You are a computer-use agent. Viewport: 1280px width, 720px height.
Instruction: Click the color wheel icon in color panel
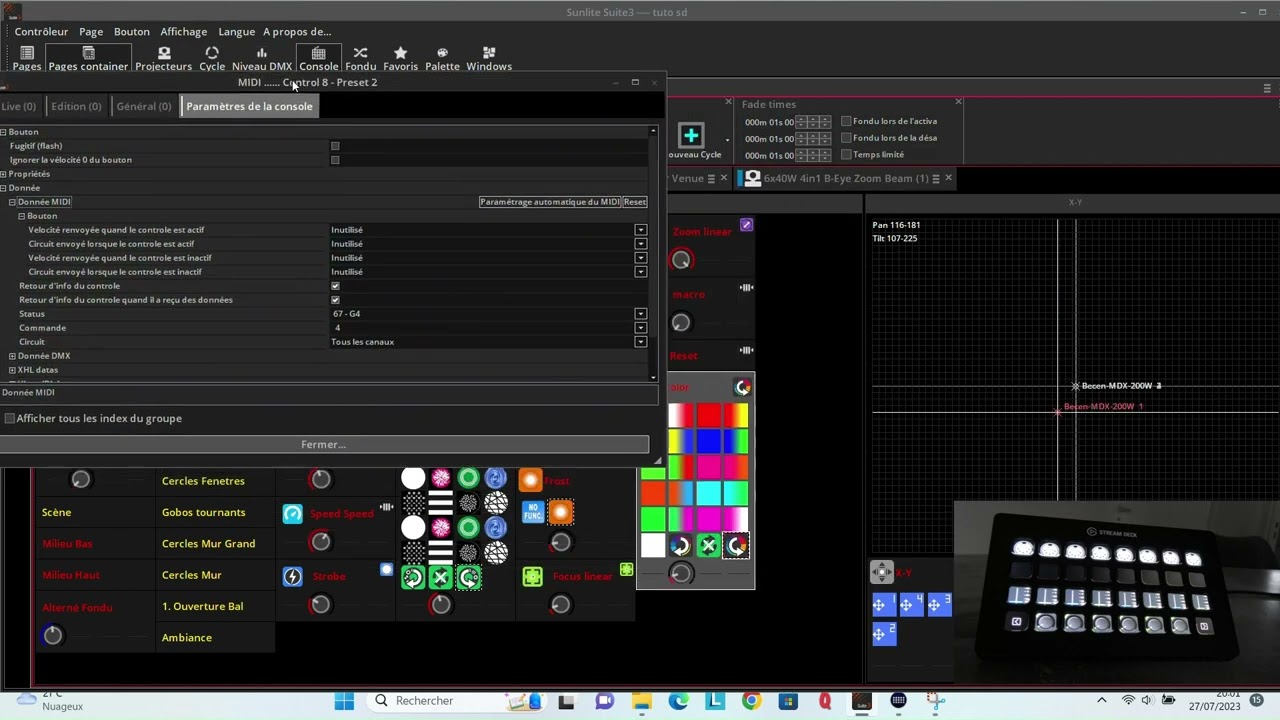coord(743,387)
